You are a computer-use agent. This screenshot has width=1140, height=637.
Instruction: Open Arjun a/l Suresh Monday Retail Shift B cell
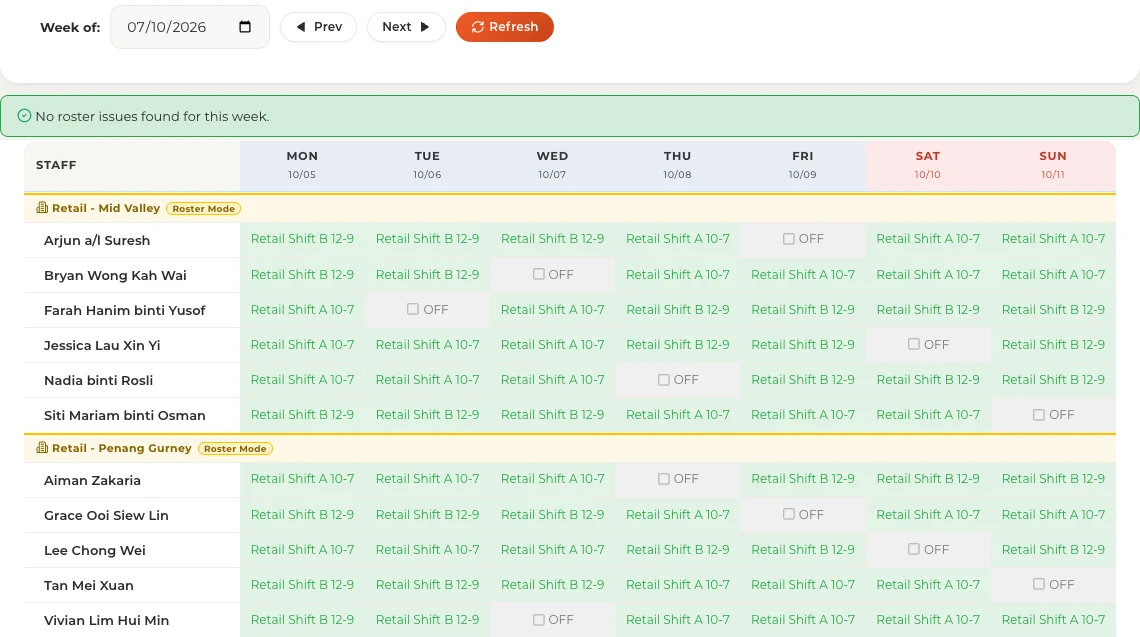[302, 239]
